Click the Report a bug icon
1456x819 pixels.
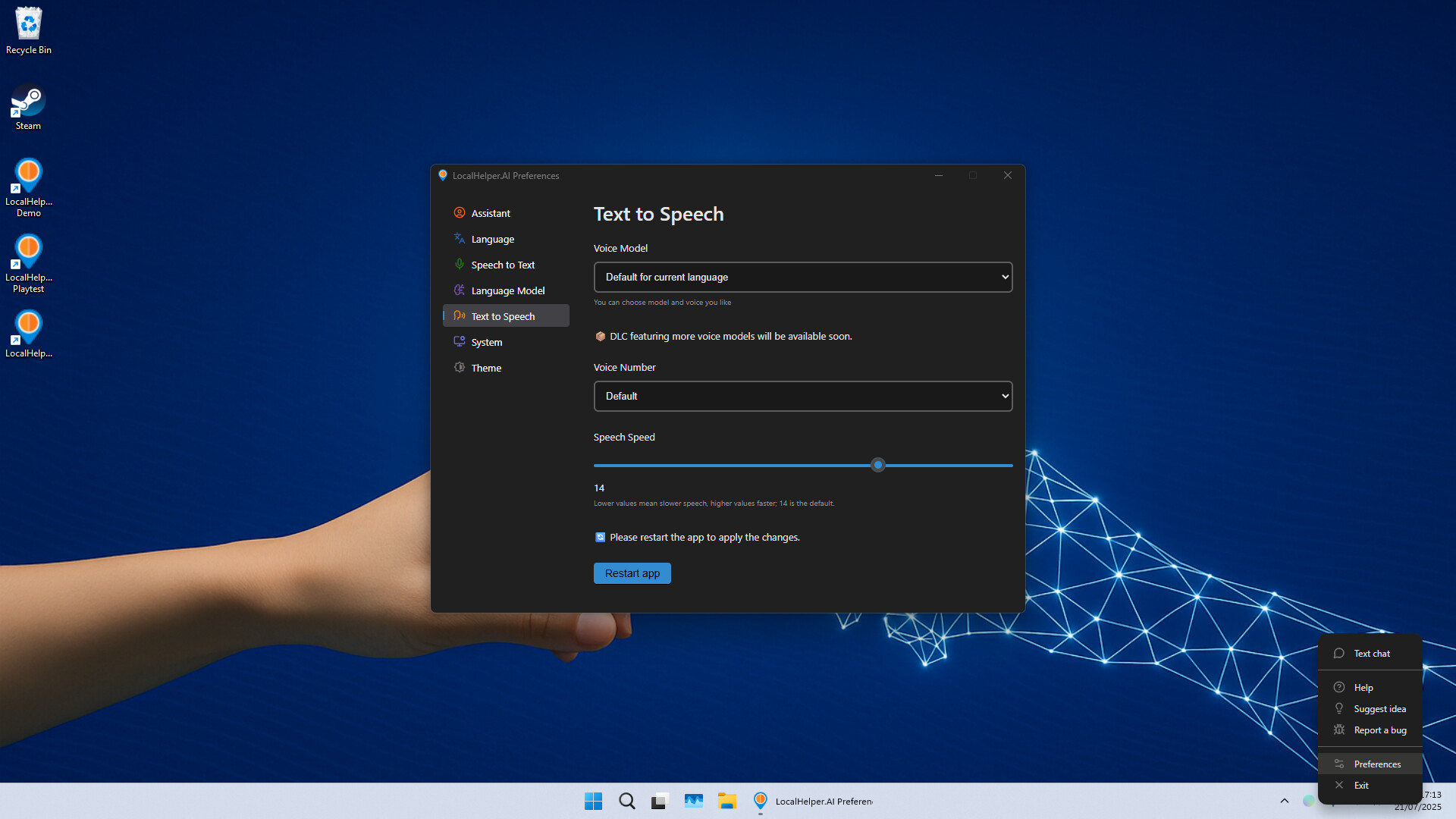(1339, 730)
